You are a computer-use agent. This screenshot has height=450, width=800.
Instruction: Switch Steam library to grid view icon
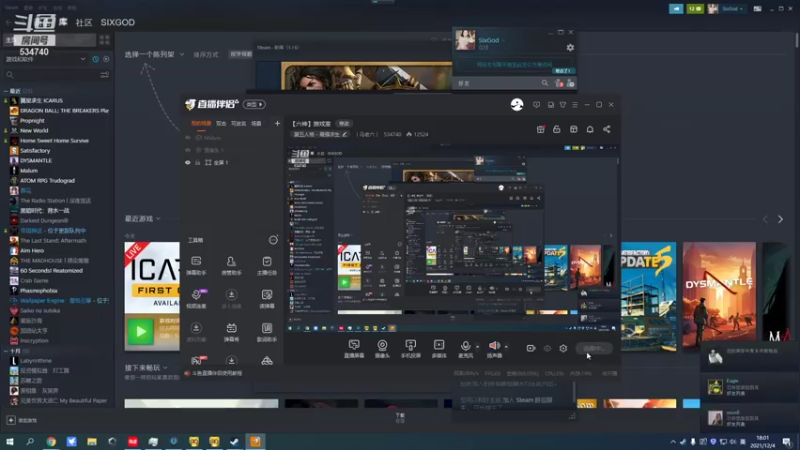click(105, 40)
